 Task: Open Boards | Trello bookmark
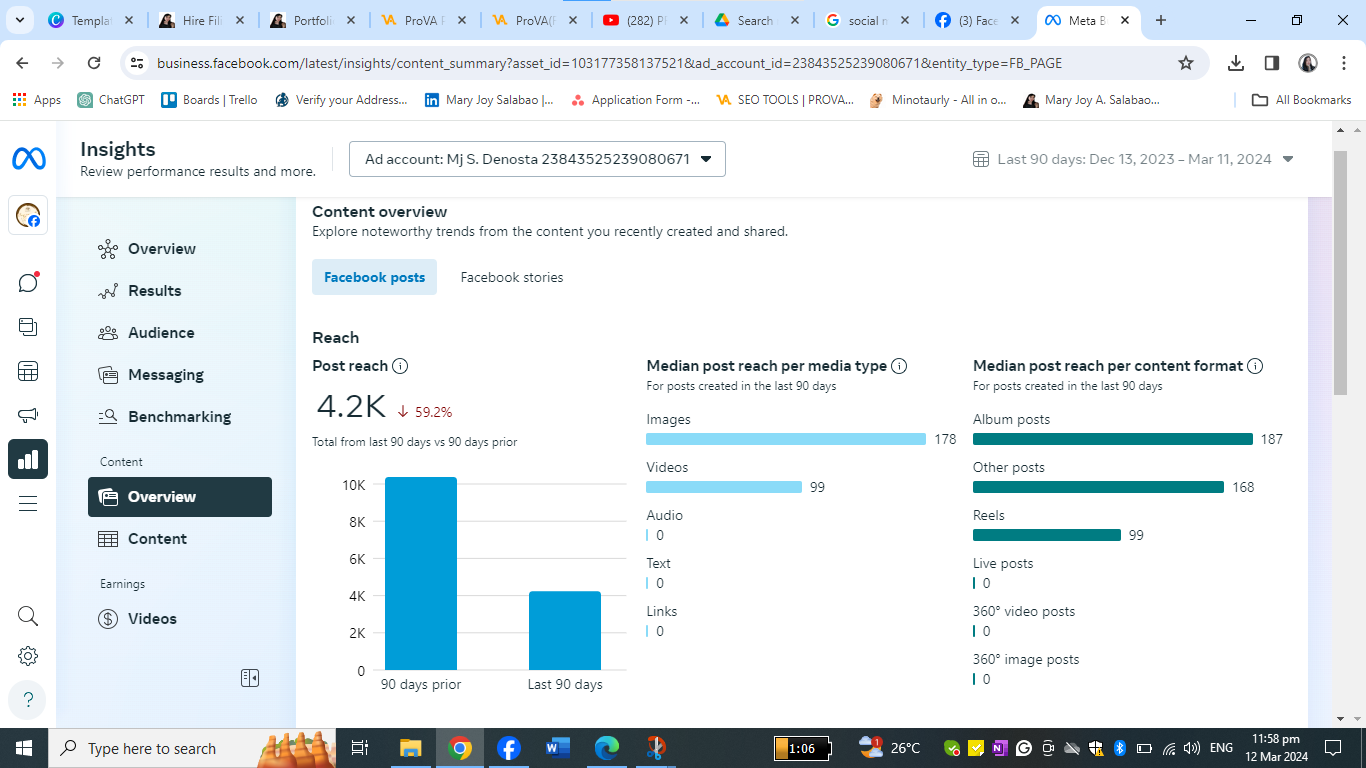click(x=209, y=100)
